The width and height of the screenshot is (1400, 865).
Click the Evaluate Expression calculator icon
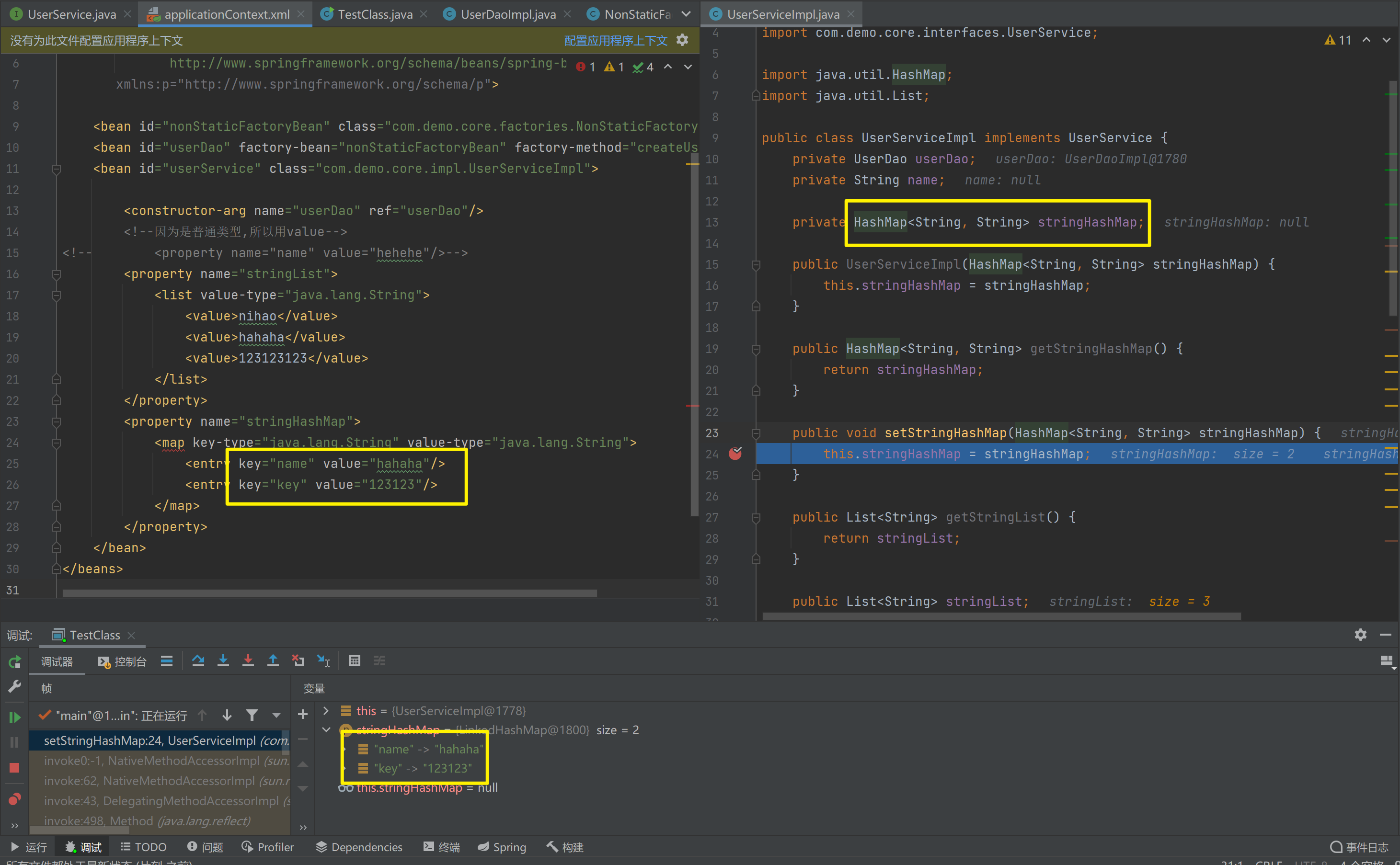354,661
